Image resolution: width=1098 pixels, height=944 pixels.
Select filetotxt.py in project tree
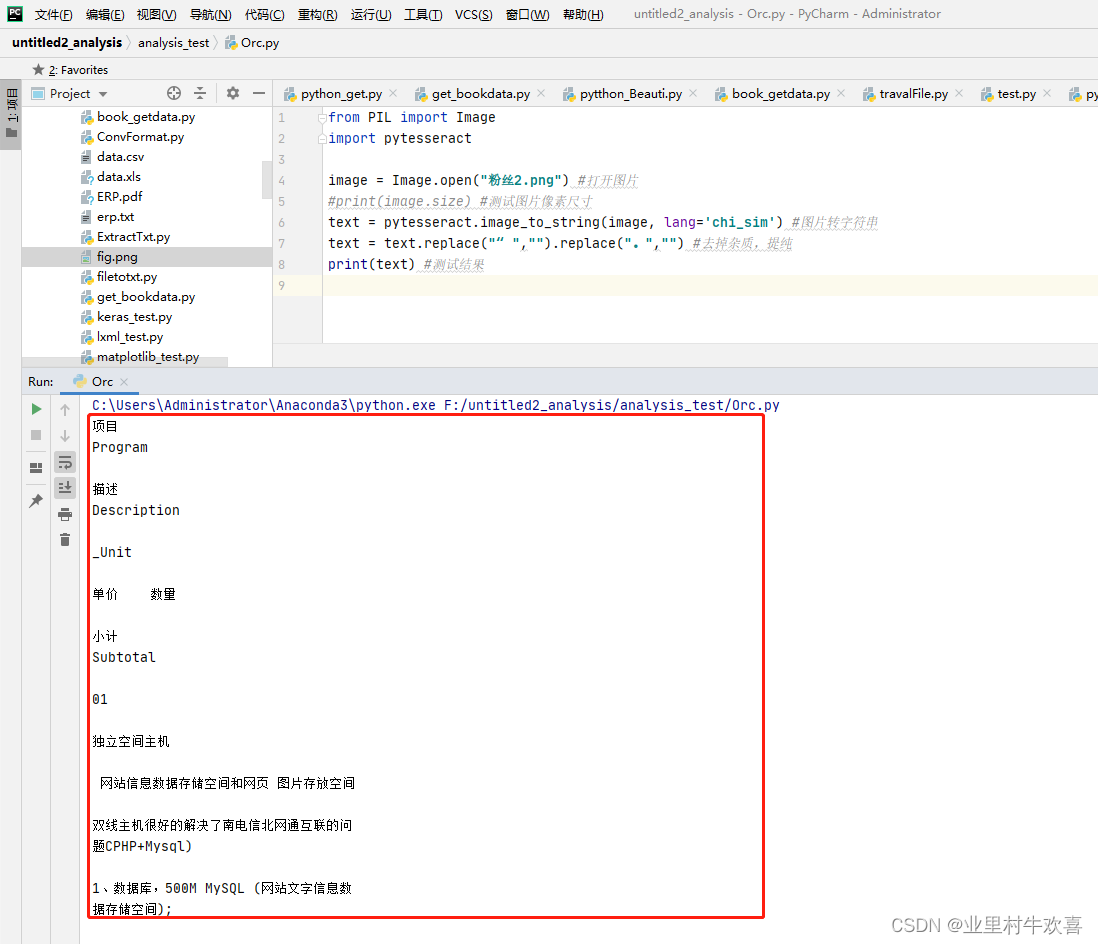pos(127,277)
